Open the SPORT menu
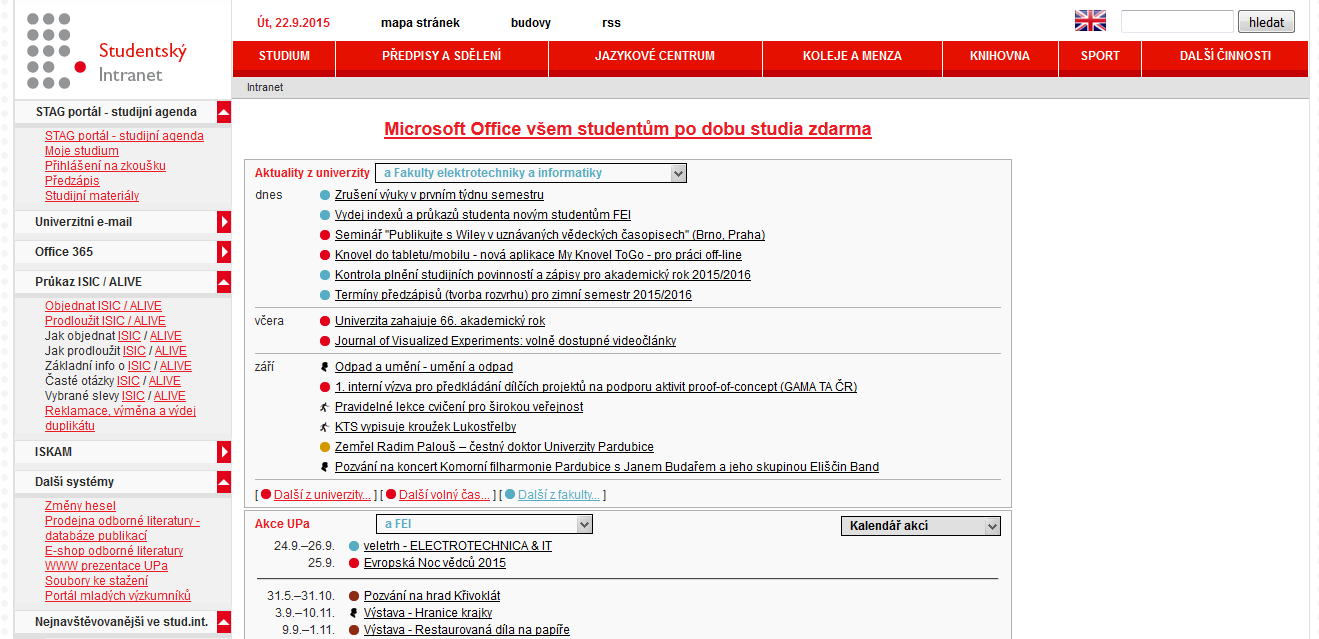The image size is (1319, 639). click(x=1100, y=56)
